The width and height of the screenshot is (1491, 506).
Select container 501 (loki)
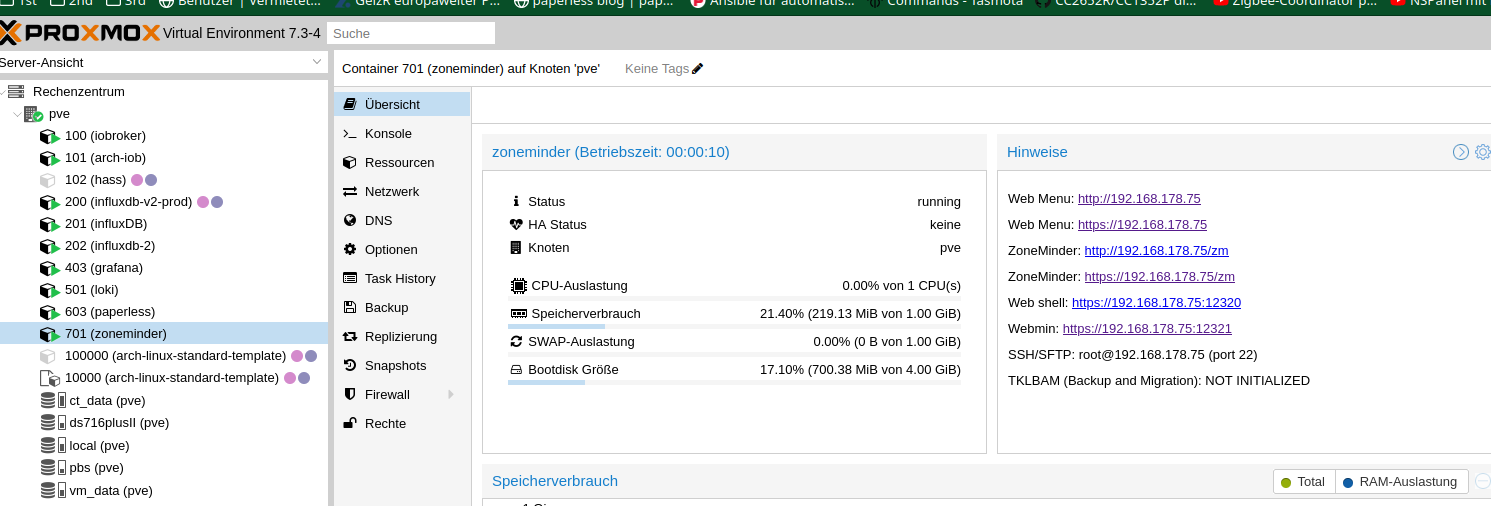pyautogui.click(x=91, y=290)
